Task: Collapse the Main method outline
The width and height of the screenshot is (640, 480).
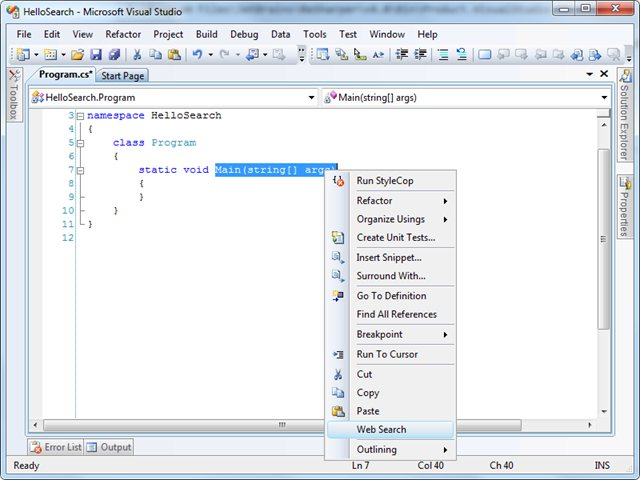Action: 80,171
